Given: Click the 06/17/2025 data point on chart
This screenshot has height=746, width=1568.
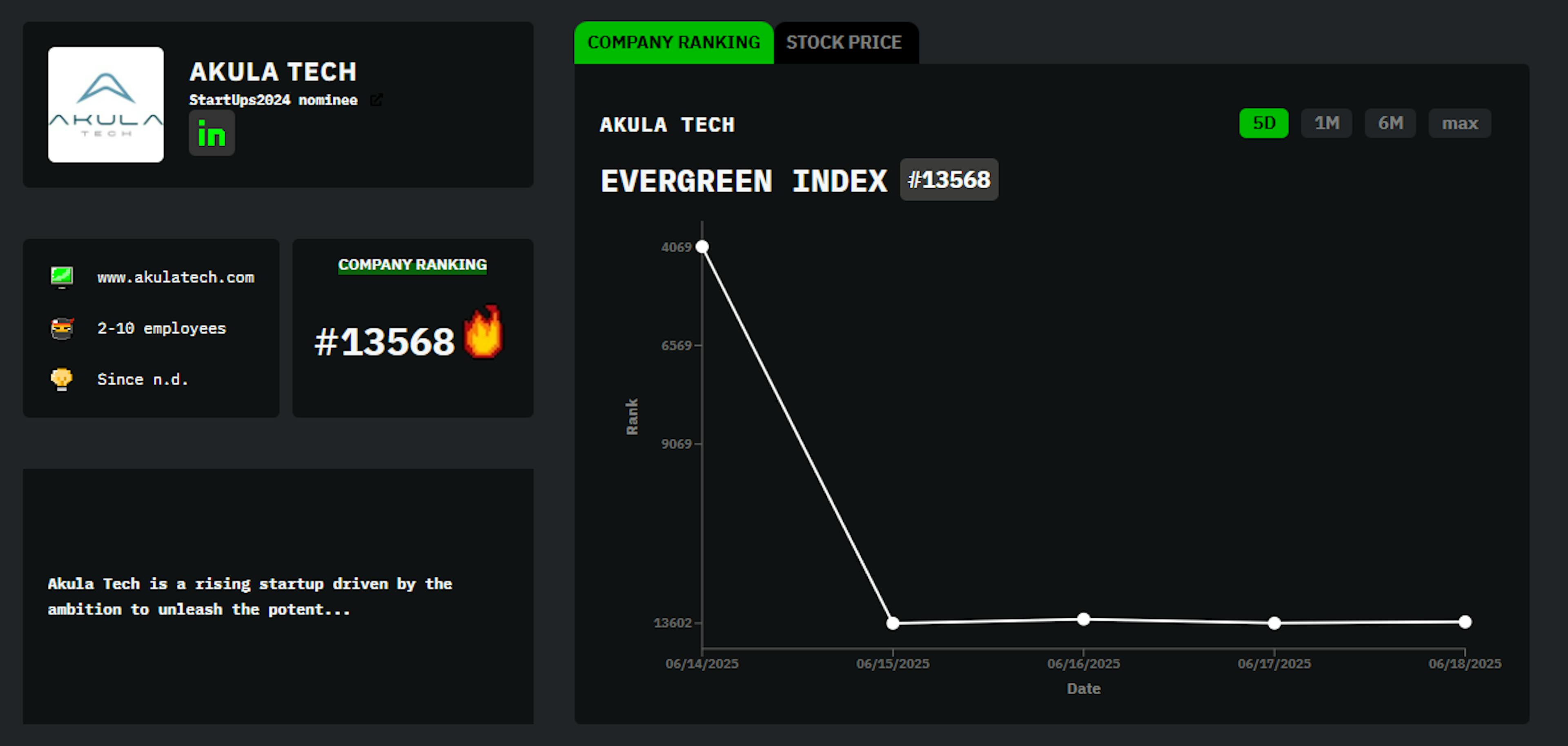Looking at the screenshot, I should 1274,623.
